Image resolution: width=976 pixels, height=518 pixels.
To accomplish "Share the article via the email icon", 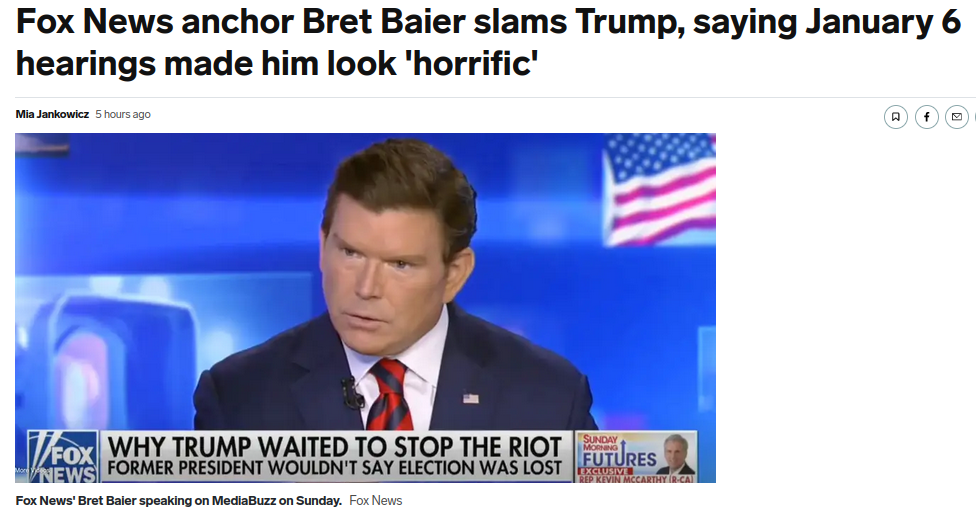I will pos(957,117).
